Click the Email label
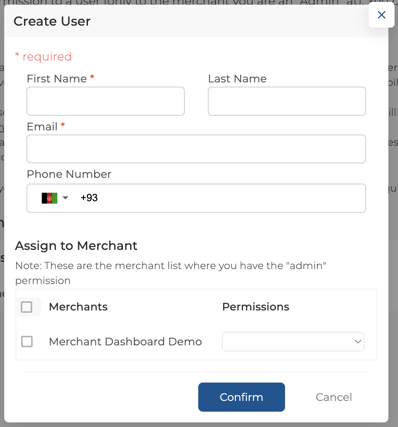 pos(42,127)
